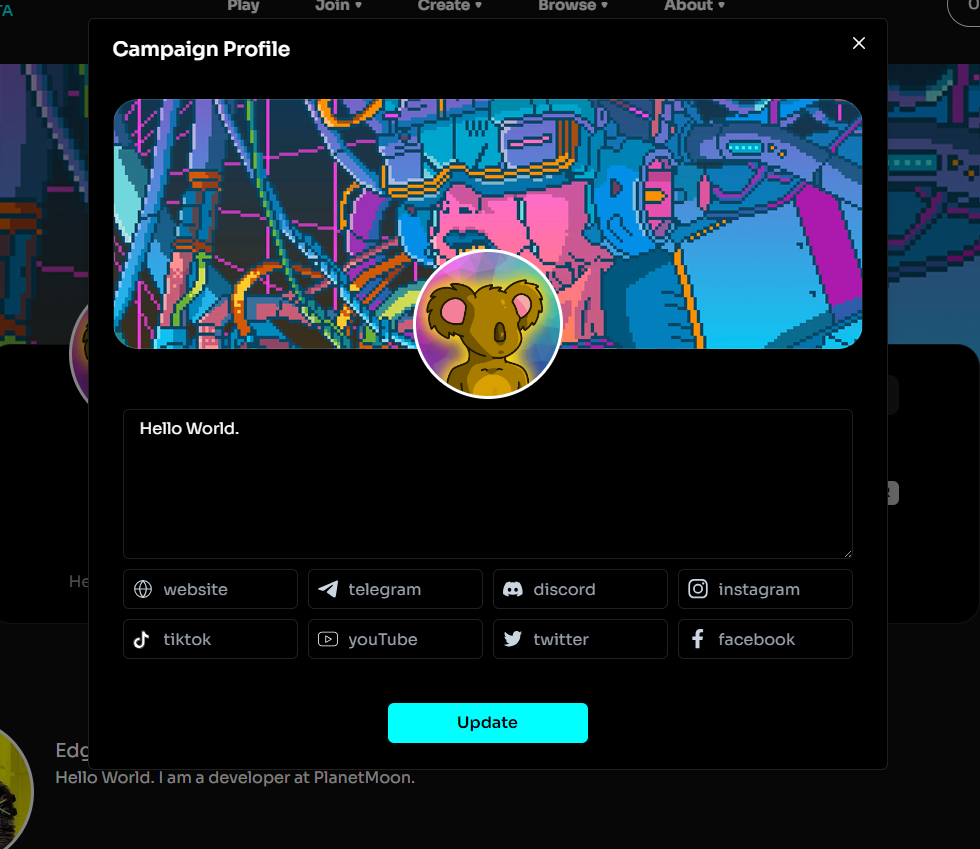
Task: Click the twitter link field label
Action: (560, 639)
